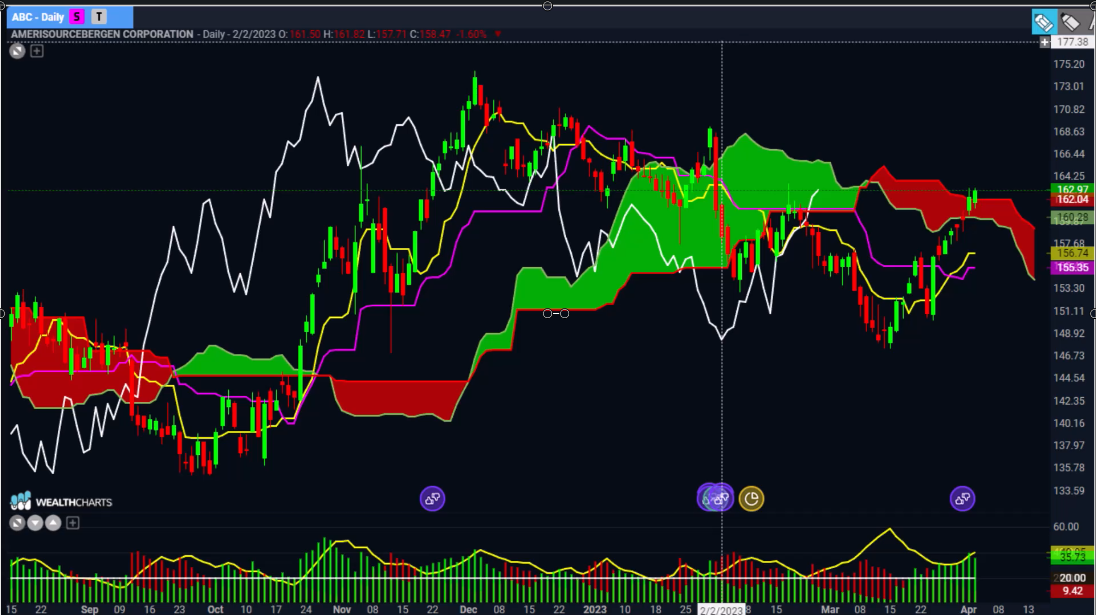
Task: Open the gold earnings marker in February
Action: click(751, 498)
